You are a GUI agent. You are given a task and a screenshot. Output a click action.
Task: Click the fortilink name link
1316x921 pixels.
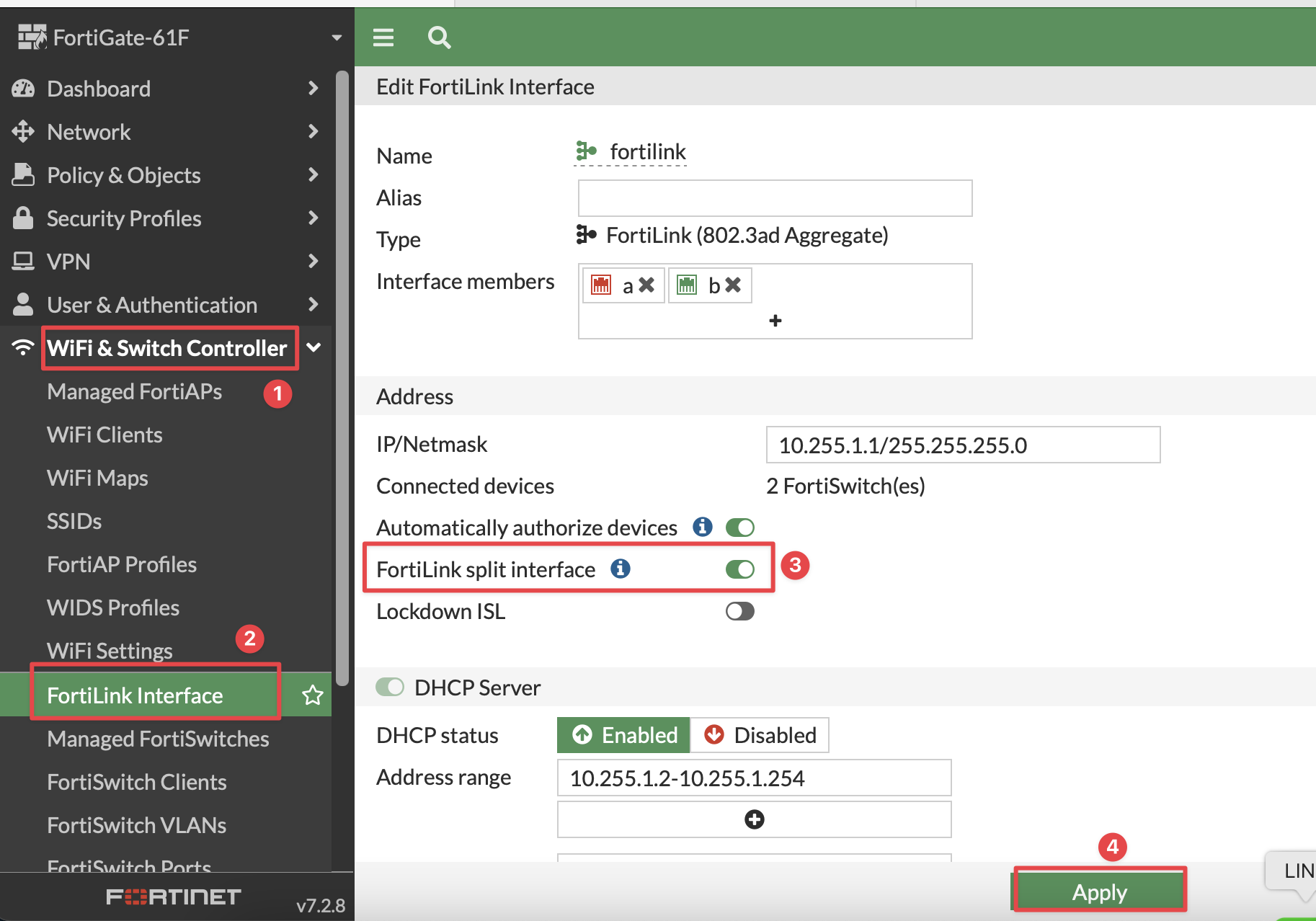tap(648, 151)
